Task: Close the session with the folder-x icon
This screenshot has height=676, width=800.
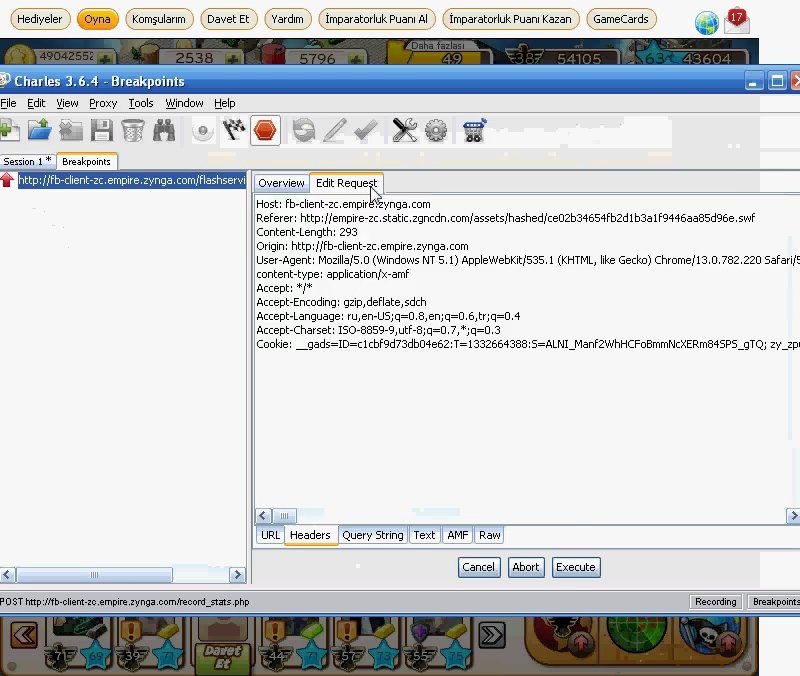Action: [71, 131]
